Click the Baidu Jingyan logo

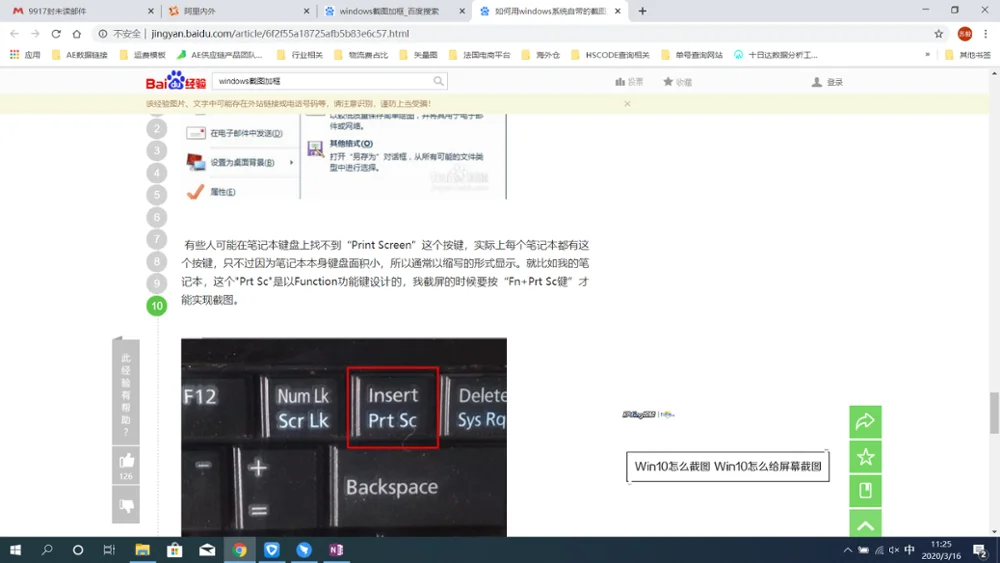[175, 81]
